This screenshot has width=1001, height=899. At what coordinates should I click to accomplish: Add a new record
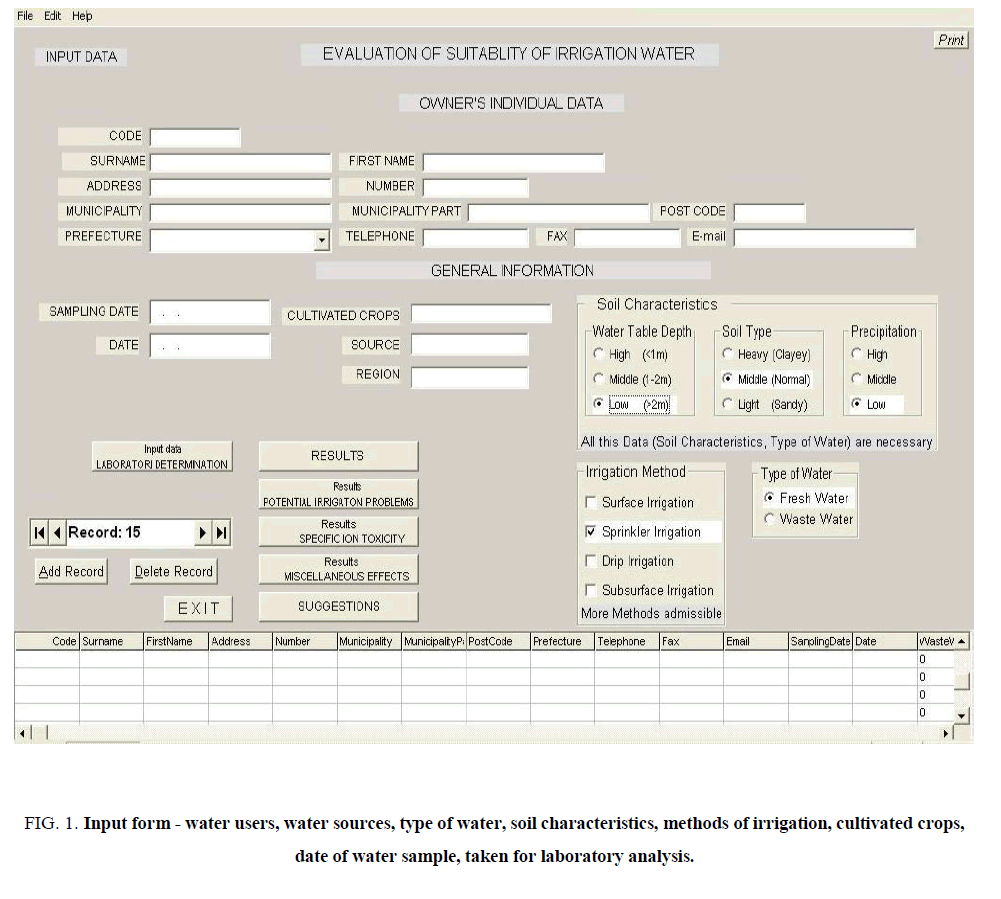click(x=70, y=571)
